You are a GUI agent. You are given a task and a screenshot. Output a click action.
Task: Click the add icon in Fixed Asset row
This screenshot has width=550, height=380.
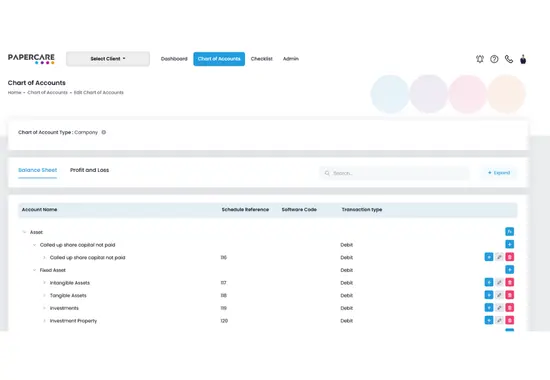(510, 269)
